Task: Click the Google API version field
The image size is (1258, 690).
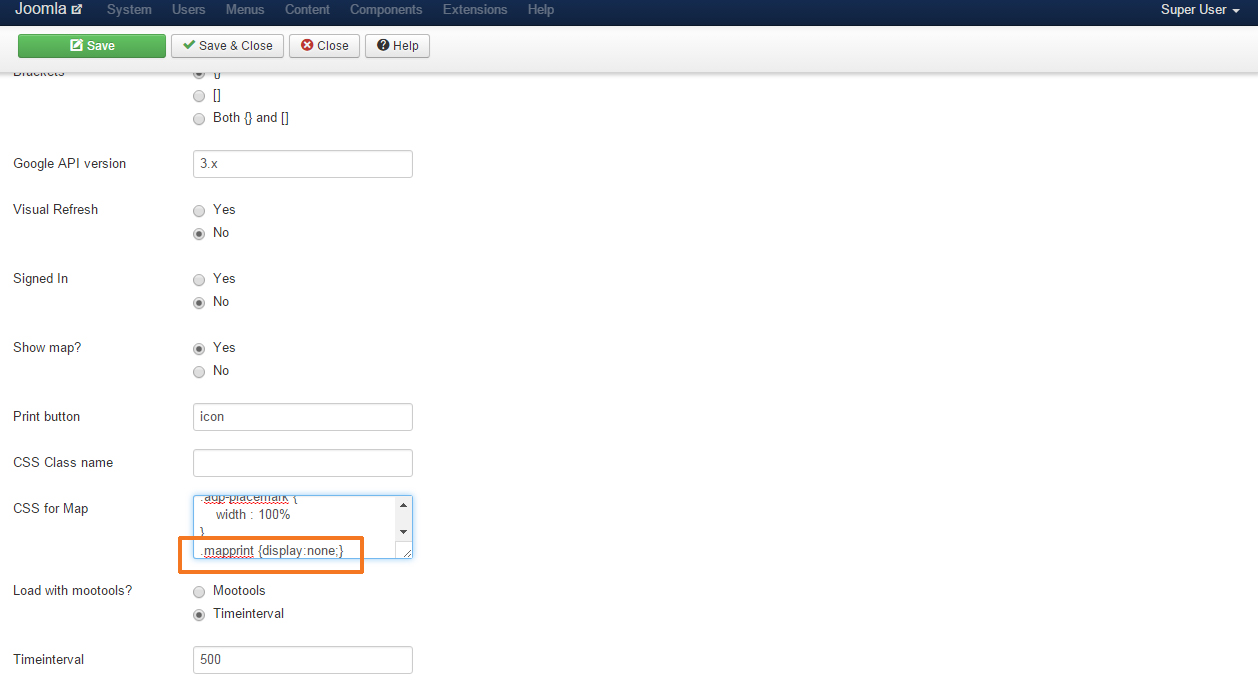Action: point(303,164)
